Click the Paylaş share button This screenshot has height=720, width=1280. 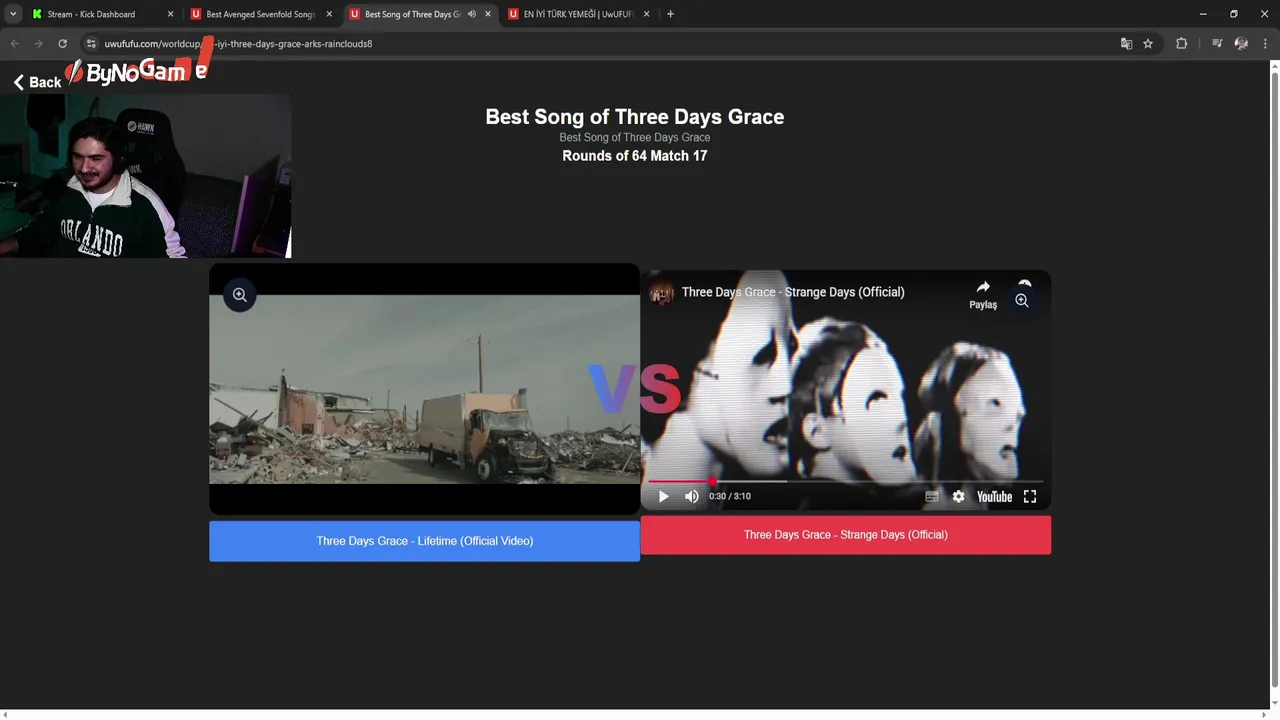983,294
